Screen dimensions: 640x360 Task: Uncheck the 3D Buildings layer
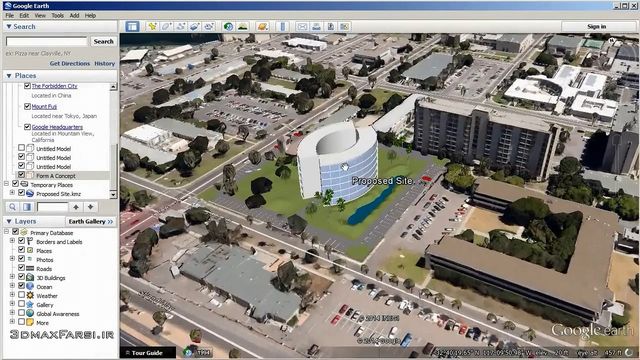point(21,277)
